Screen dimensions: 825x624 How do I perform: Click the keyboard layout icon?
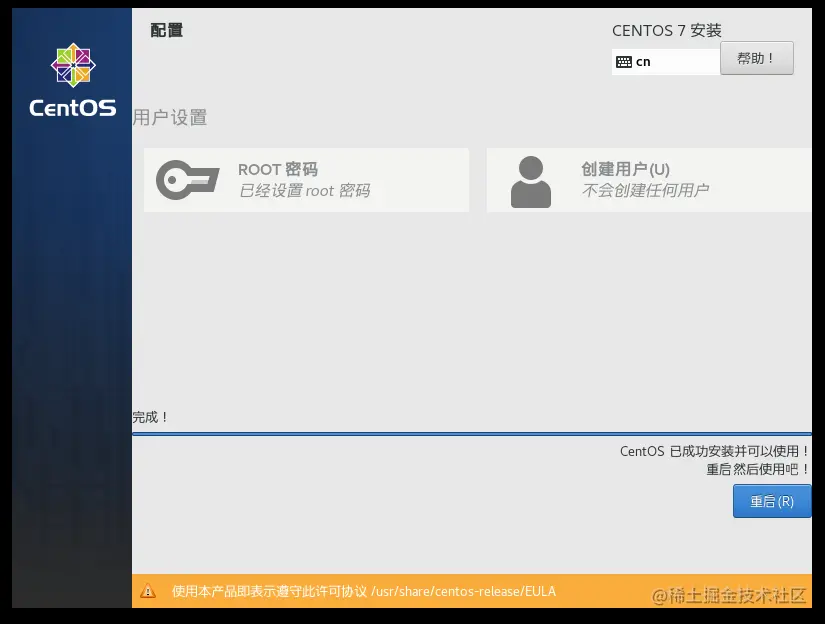coord(623,62)
